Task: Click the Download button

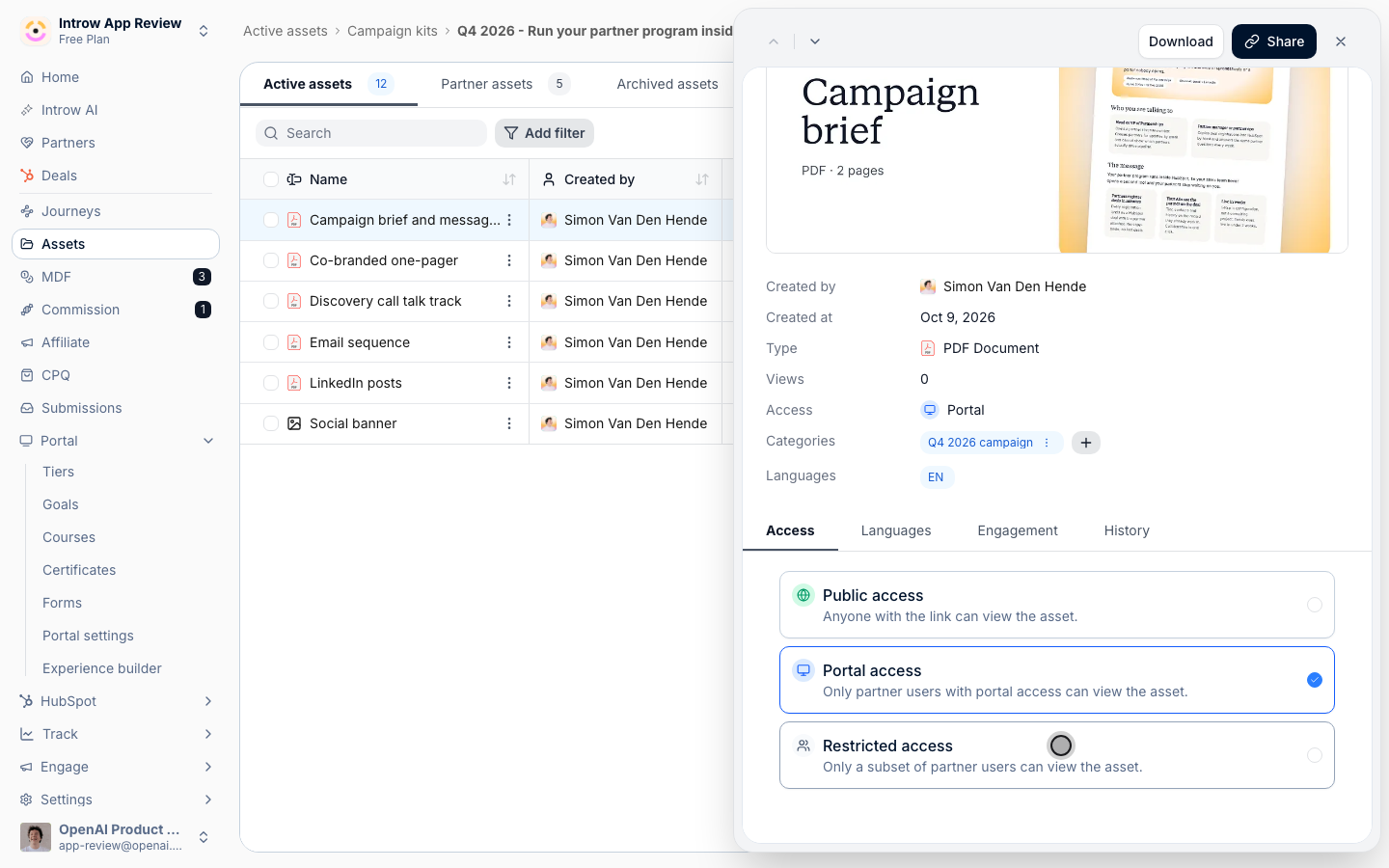Action: [1181, 41]
